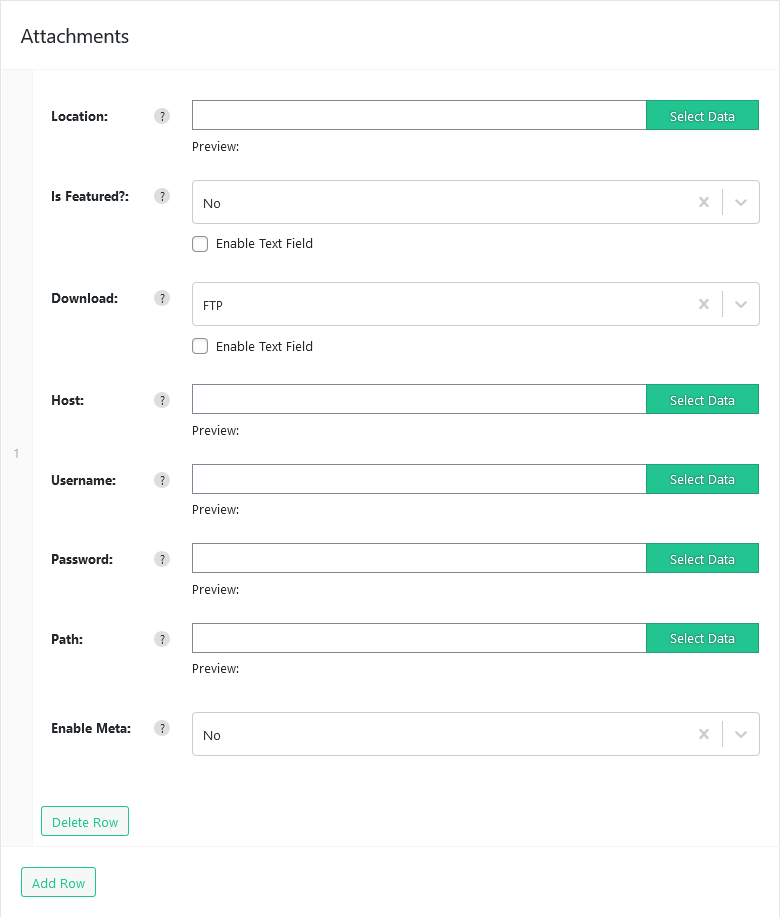Open the Download dropdown chevron

click(x=741, y=304)
